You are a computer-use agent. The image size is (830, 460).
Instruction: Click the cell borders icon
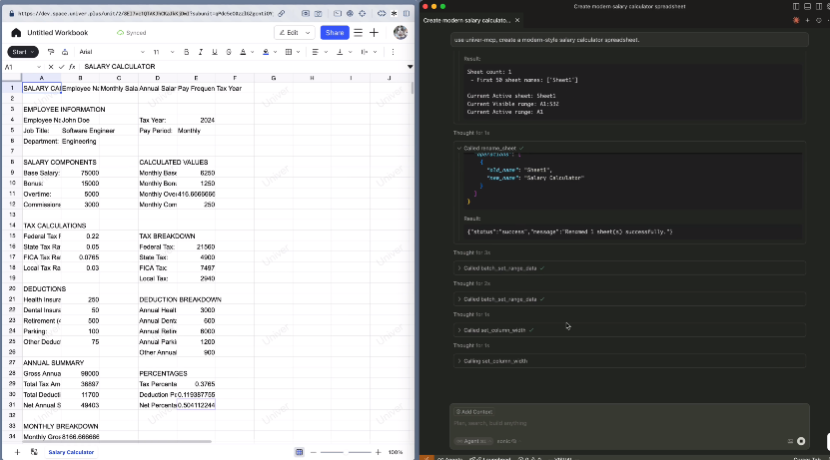click(288, 52)
